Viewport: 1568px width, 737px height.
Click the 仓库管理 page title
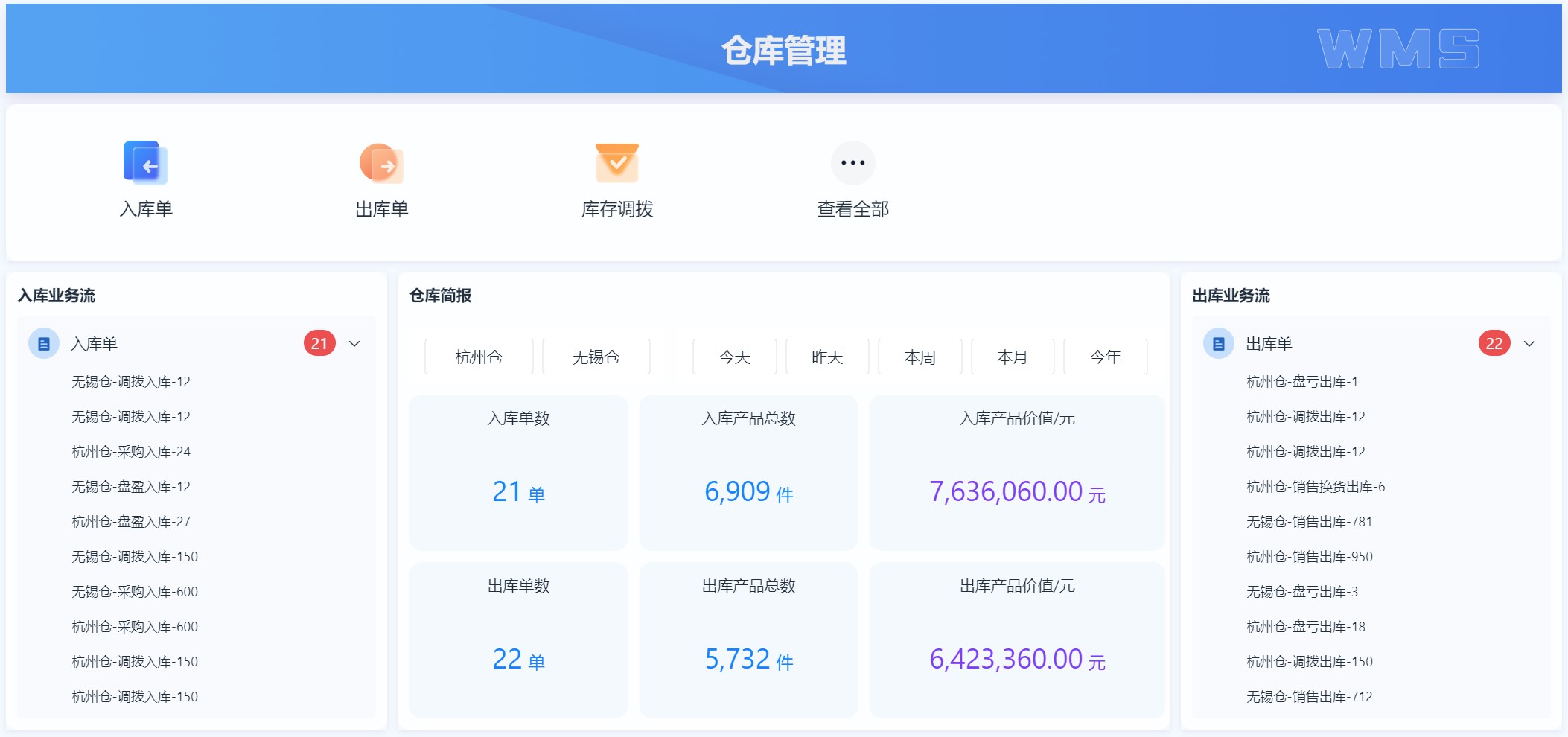pyautogui.click(x=784, y=51)
